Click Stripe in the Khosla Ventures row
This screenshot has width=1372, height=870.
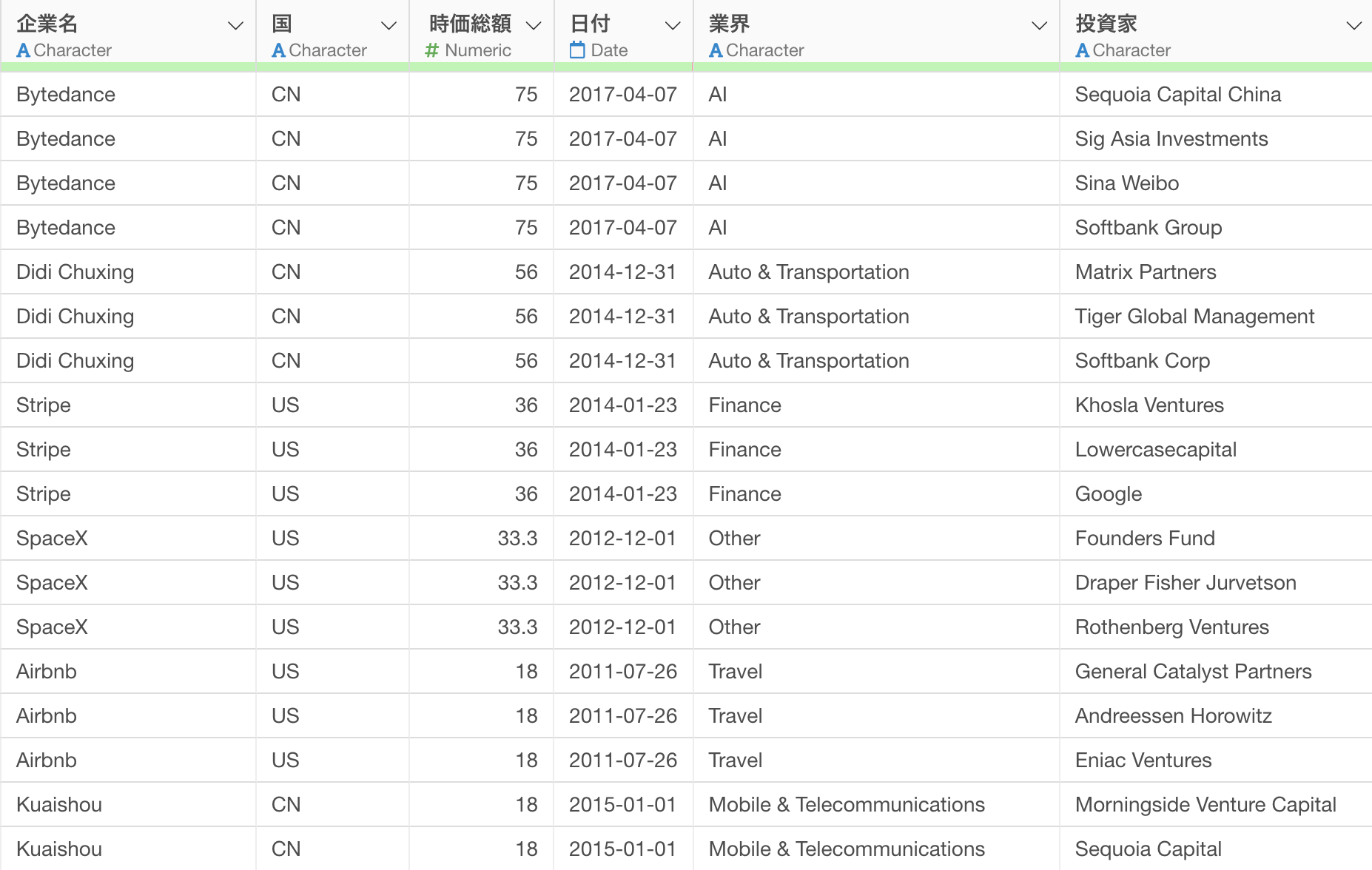(44, 405)
